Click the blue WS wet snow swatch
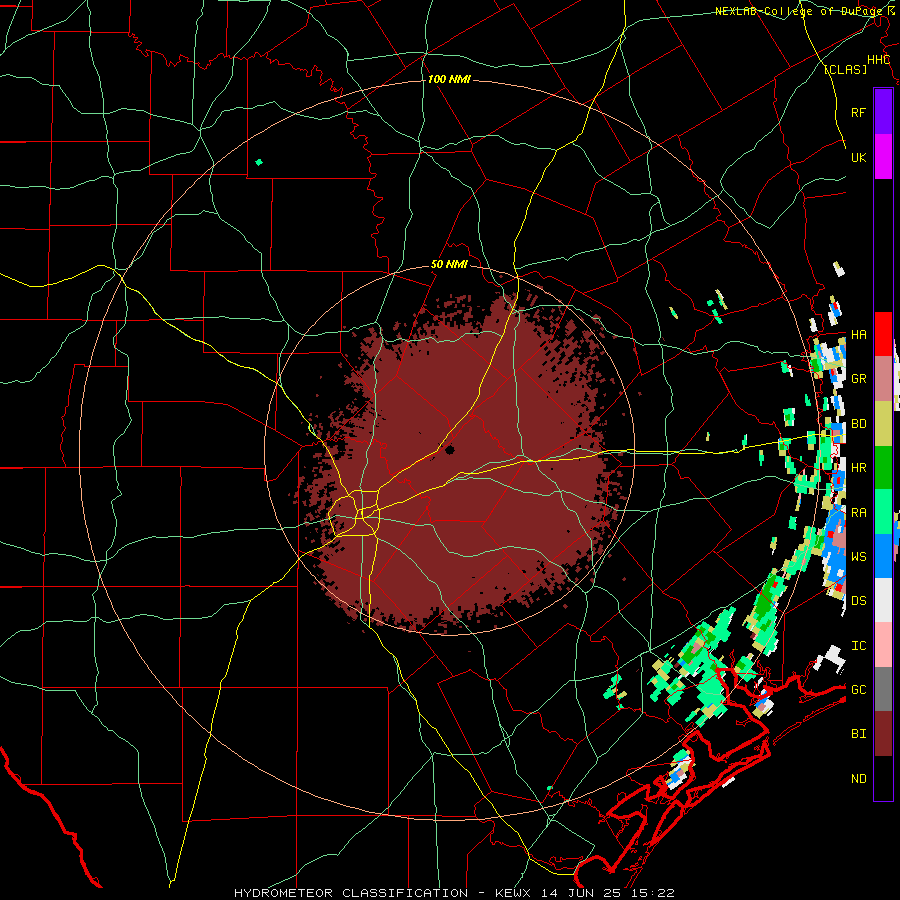900x900 pixels. (883, 556)
